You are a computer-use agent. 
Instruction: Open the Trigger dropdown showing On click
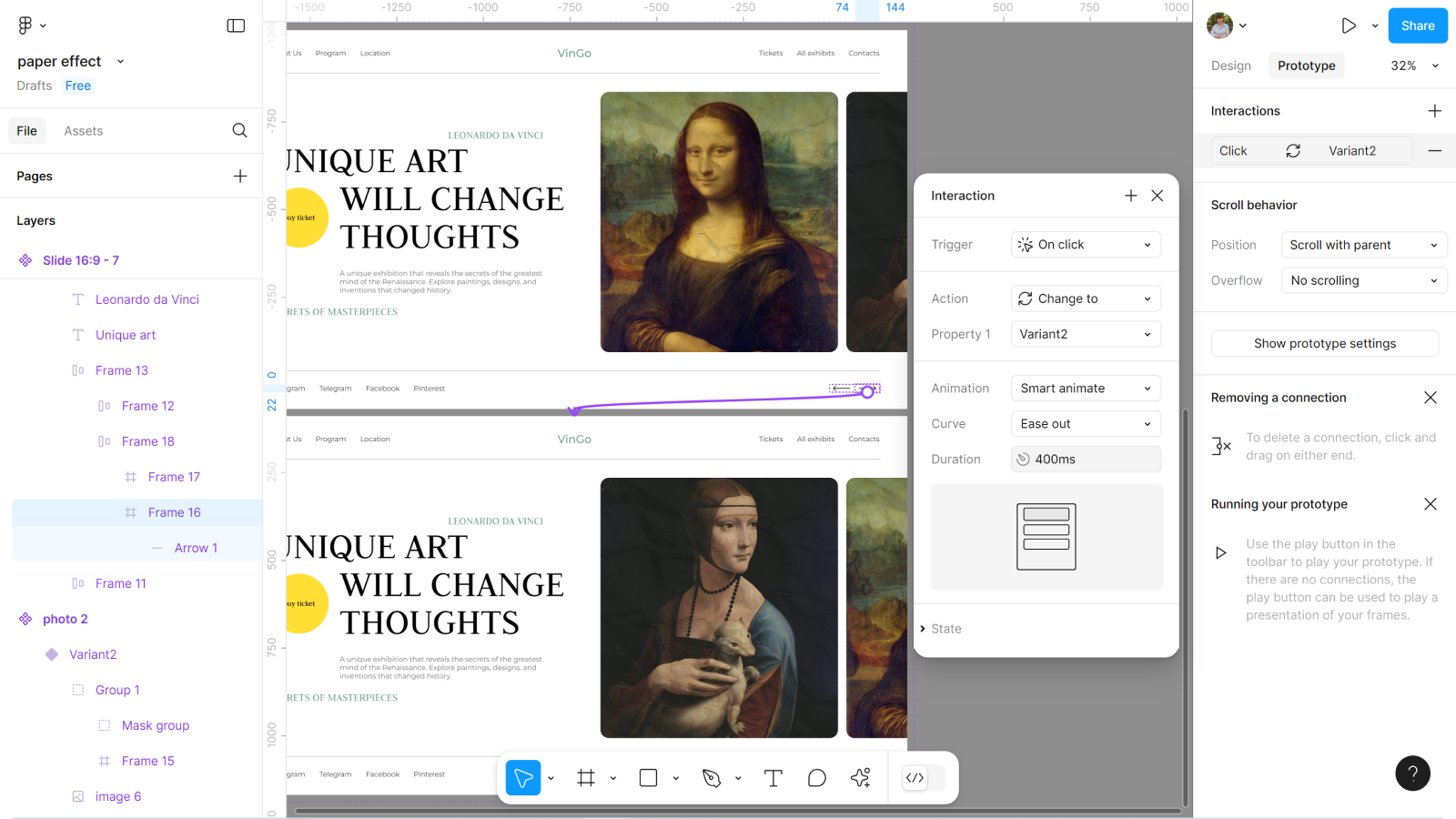[x=1086, y=245]
